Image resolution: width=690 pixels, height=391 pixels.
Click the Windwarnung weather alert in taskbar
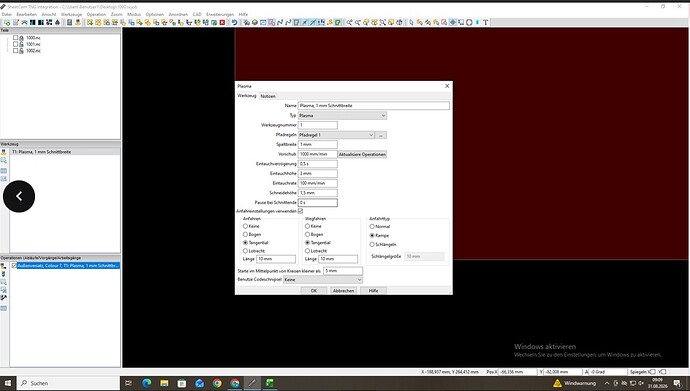coord(575,383)
